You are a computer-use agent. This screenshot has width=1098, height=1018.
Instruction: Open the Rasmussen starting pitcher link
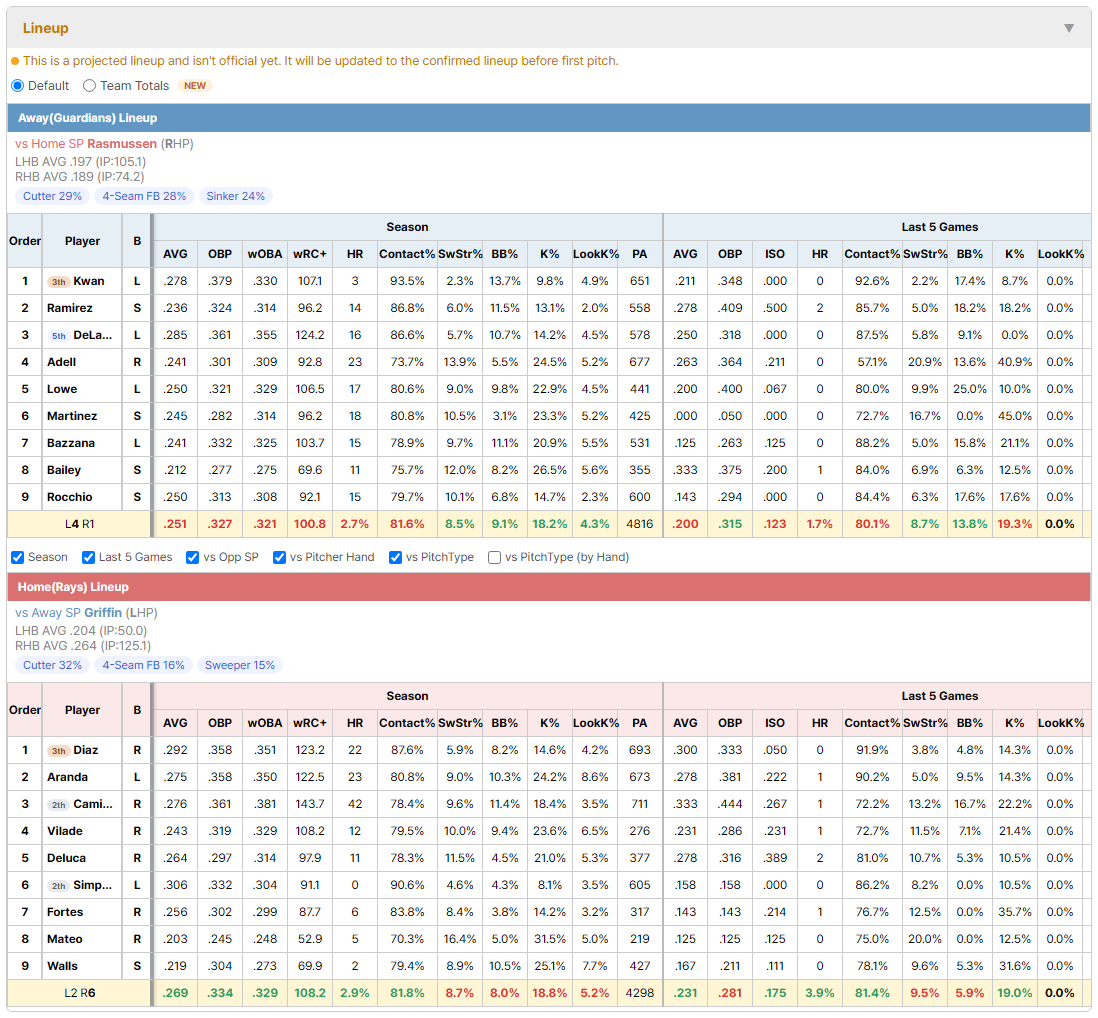pyautogui.click(x=122, y=144)
